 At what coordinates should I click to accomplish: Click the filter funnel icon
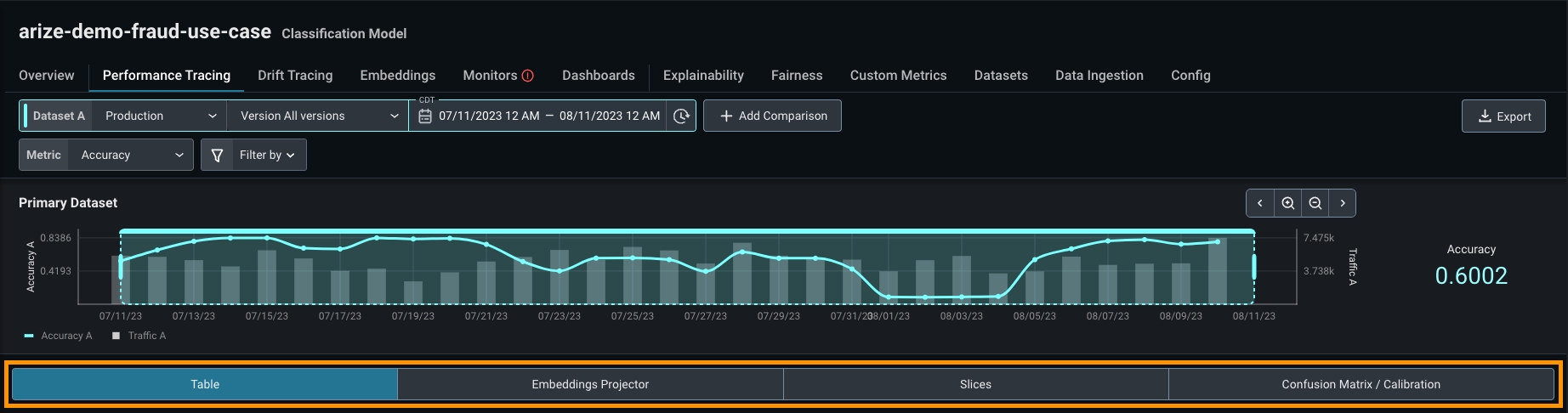tap(217, 155)
